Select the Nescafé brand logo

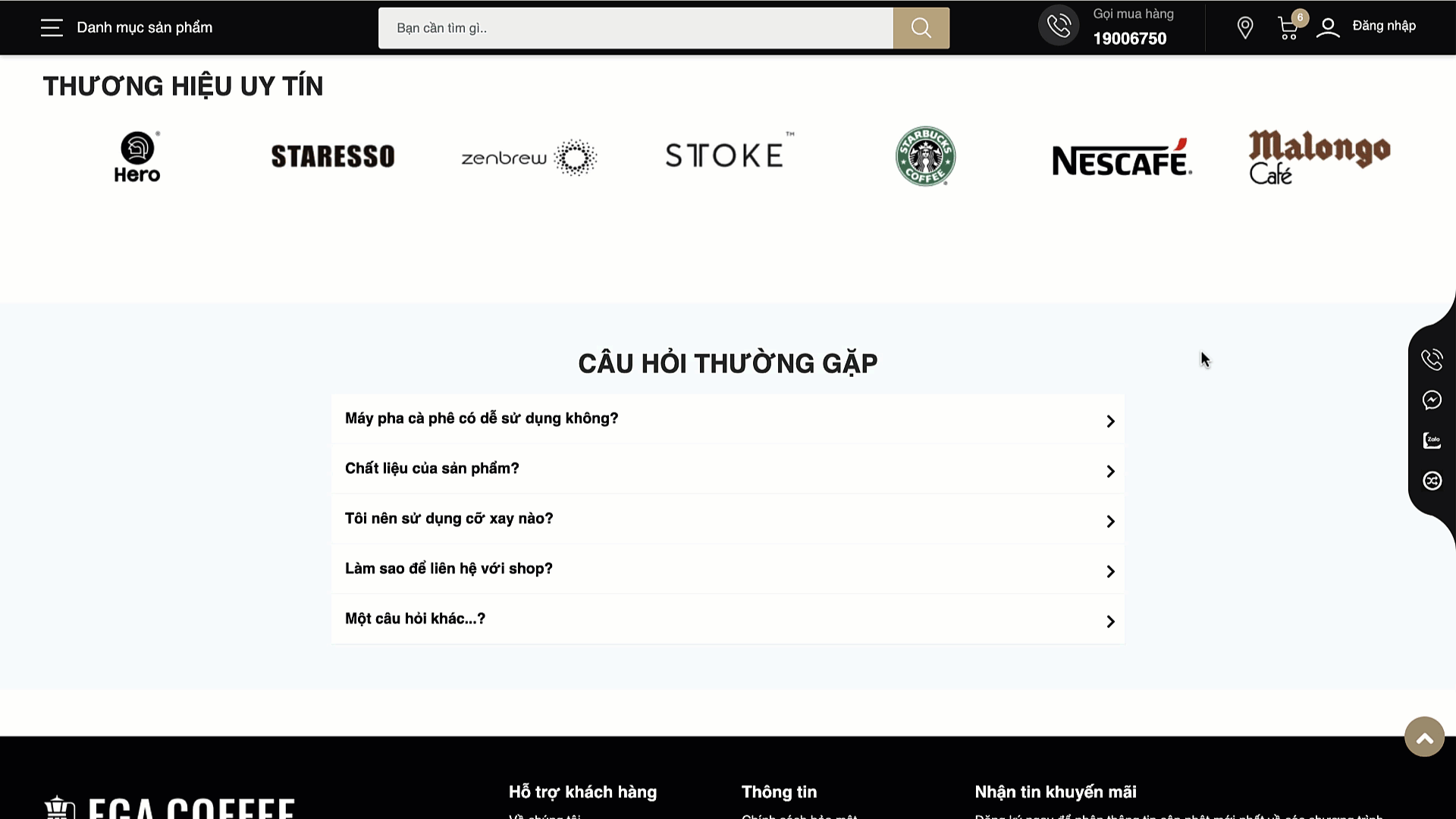pyautogui.click(x=1122, y=158)
